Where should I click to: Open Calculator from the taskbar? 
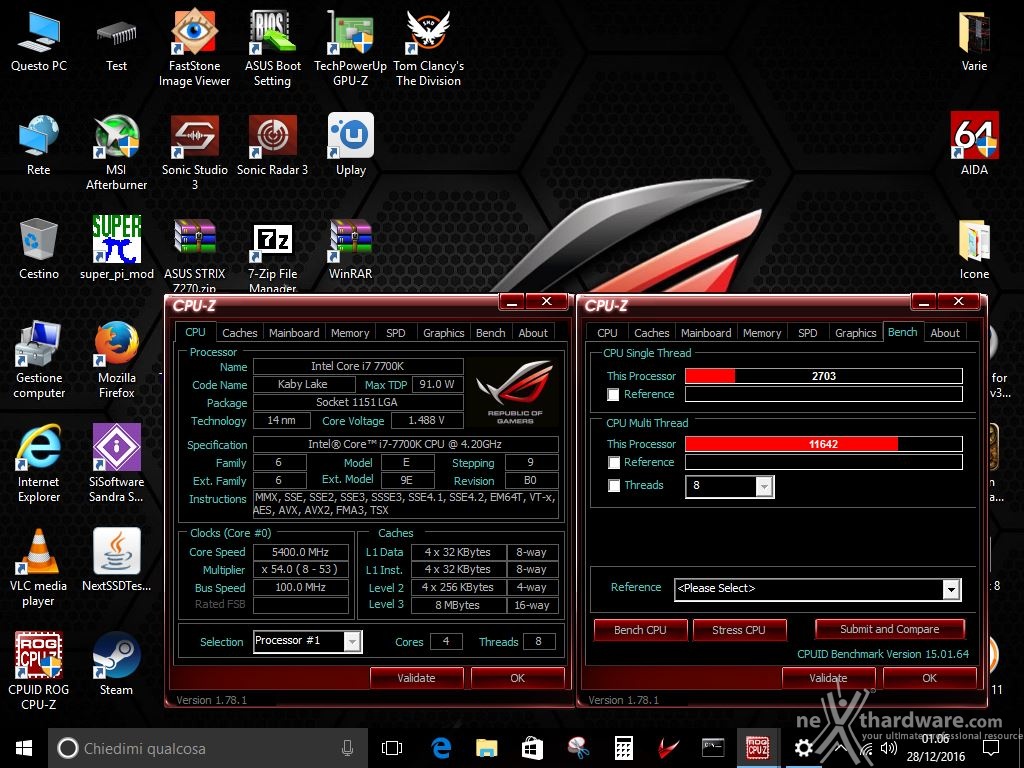click(624, 748)
